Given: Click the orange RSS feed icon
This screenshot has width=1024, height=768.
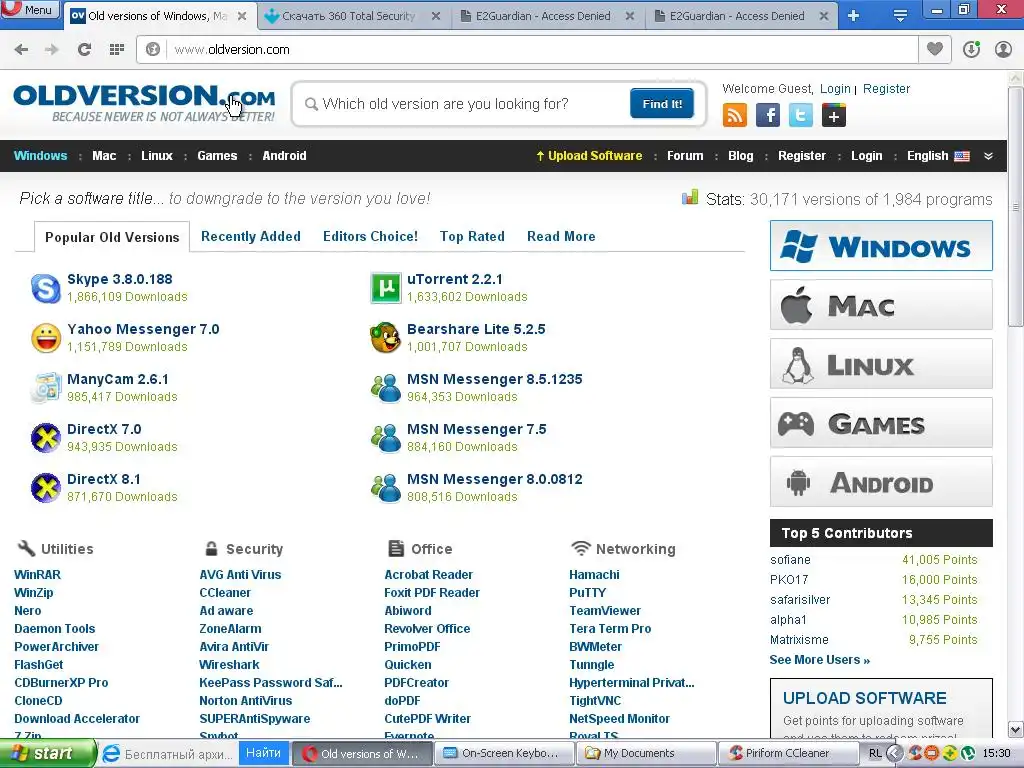Looking at the screenshot, I should pyautogui.click(x=735, y=116).
